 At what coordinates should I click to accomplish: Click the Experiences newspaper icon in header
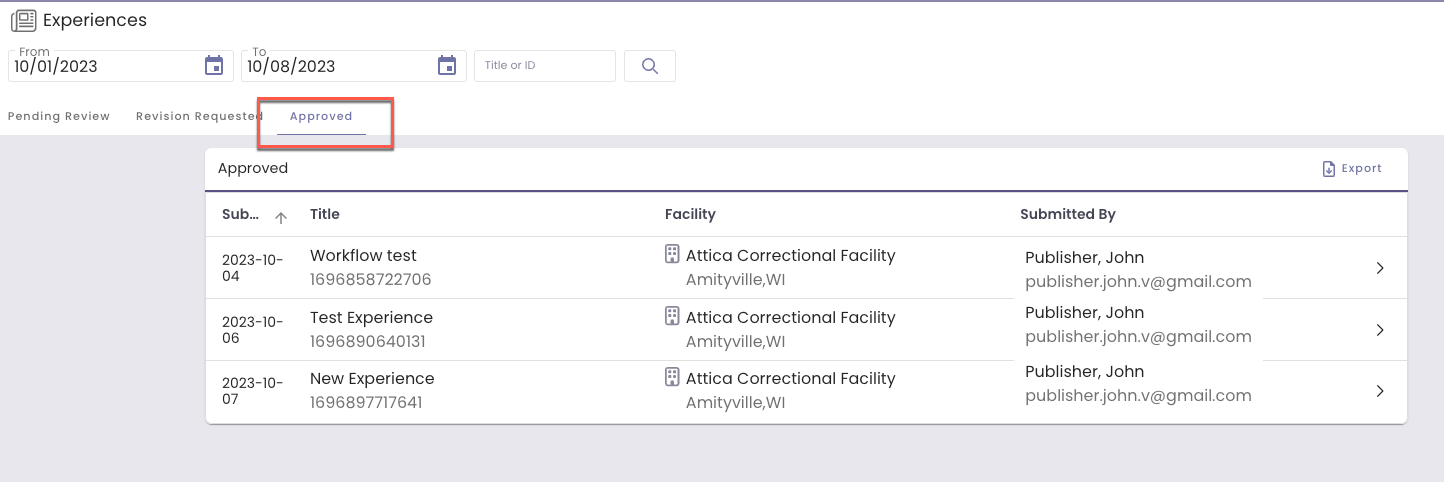click(23, 20)
